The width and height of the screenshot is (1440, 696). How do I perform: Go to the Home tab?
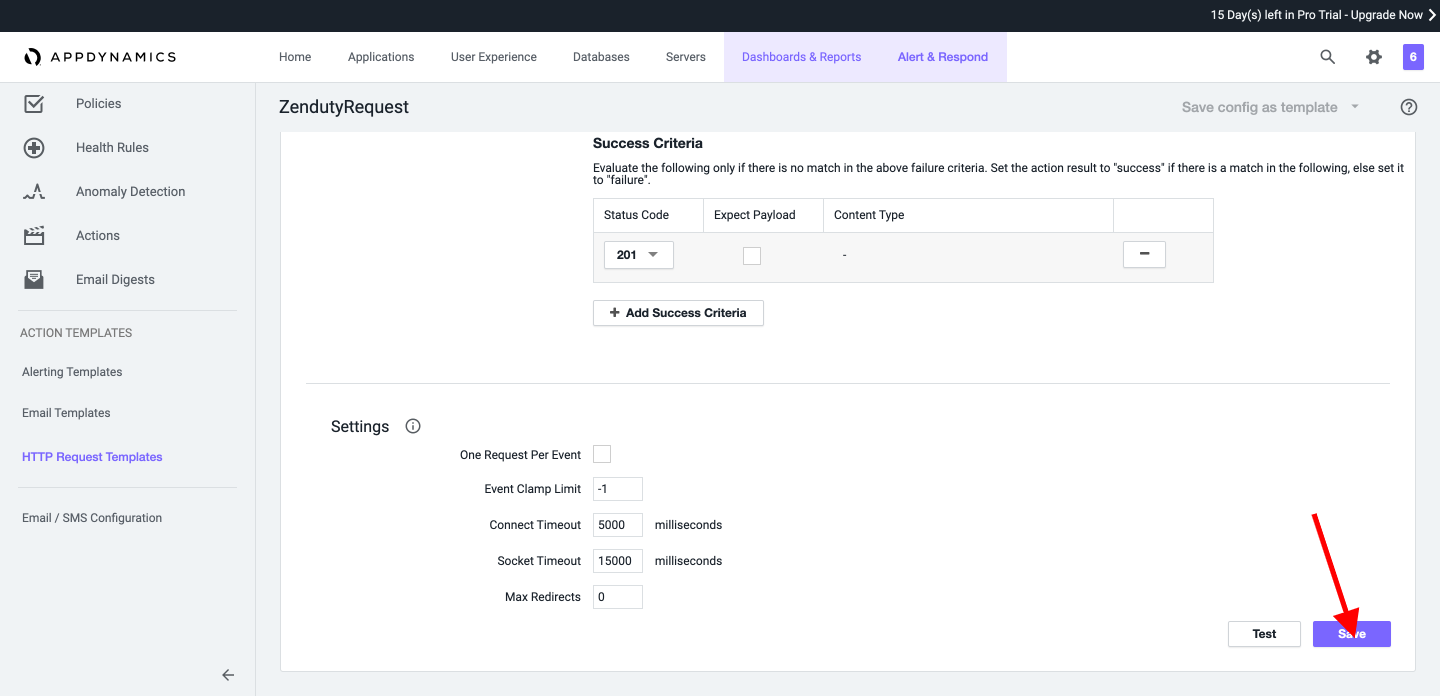click(x=295, y=57)
